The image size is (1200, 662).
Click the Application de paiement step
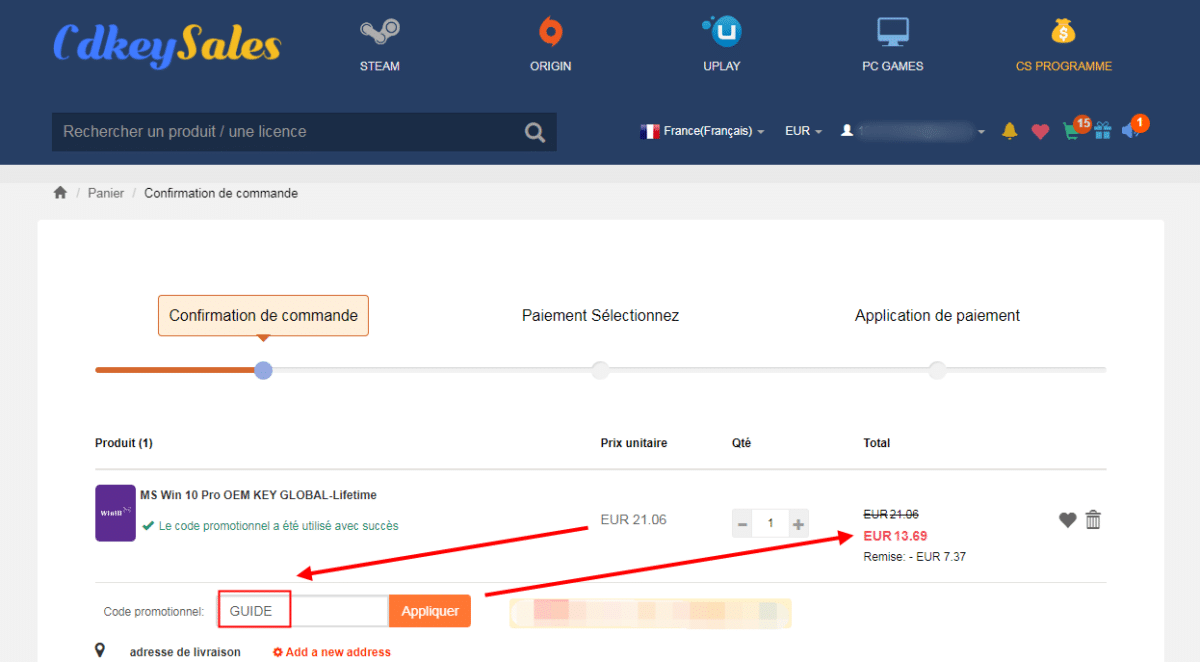pos(937,315)
